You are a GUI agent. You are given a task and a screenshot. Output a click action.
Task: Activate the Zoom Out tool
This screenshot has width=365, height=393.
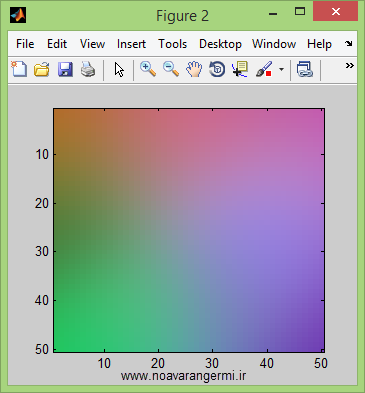[x=171, y=69]
